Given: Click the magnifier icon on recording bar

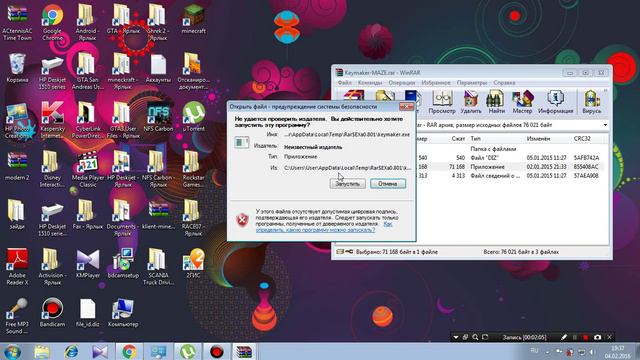Looking at the screenshot, I should pos(475,337).
